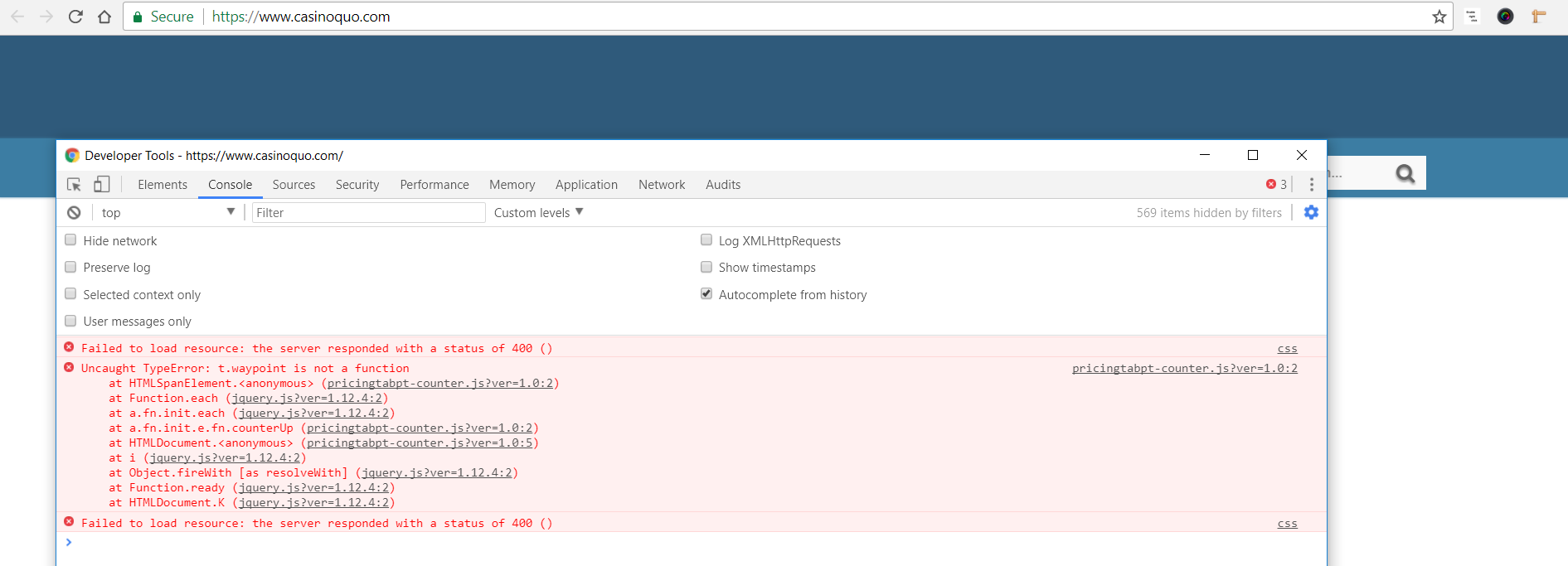Open the DevTools three-dot menu
The width and height of the screenshot is (1568, 566).
(1311, 185)
